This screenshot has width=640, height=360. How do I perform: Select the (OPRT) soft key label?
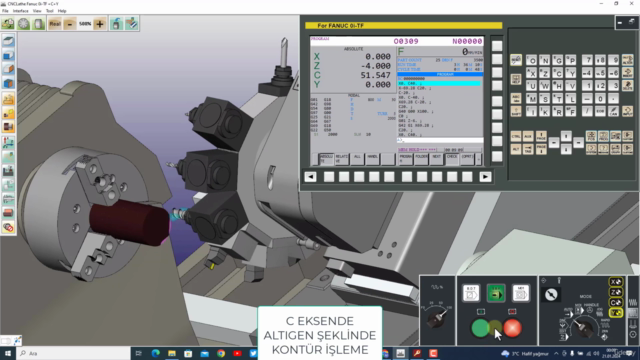click(x=467, y=159)
